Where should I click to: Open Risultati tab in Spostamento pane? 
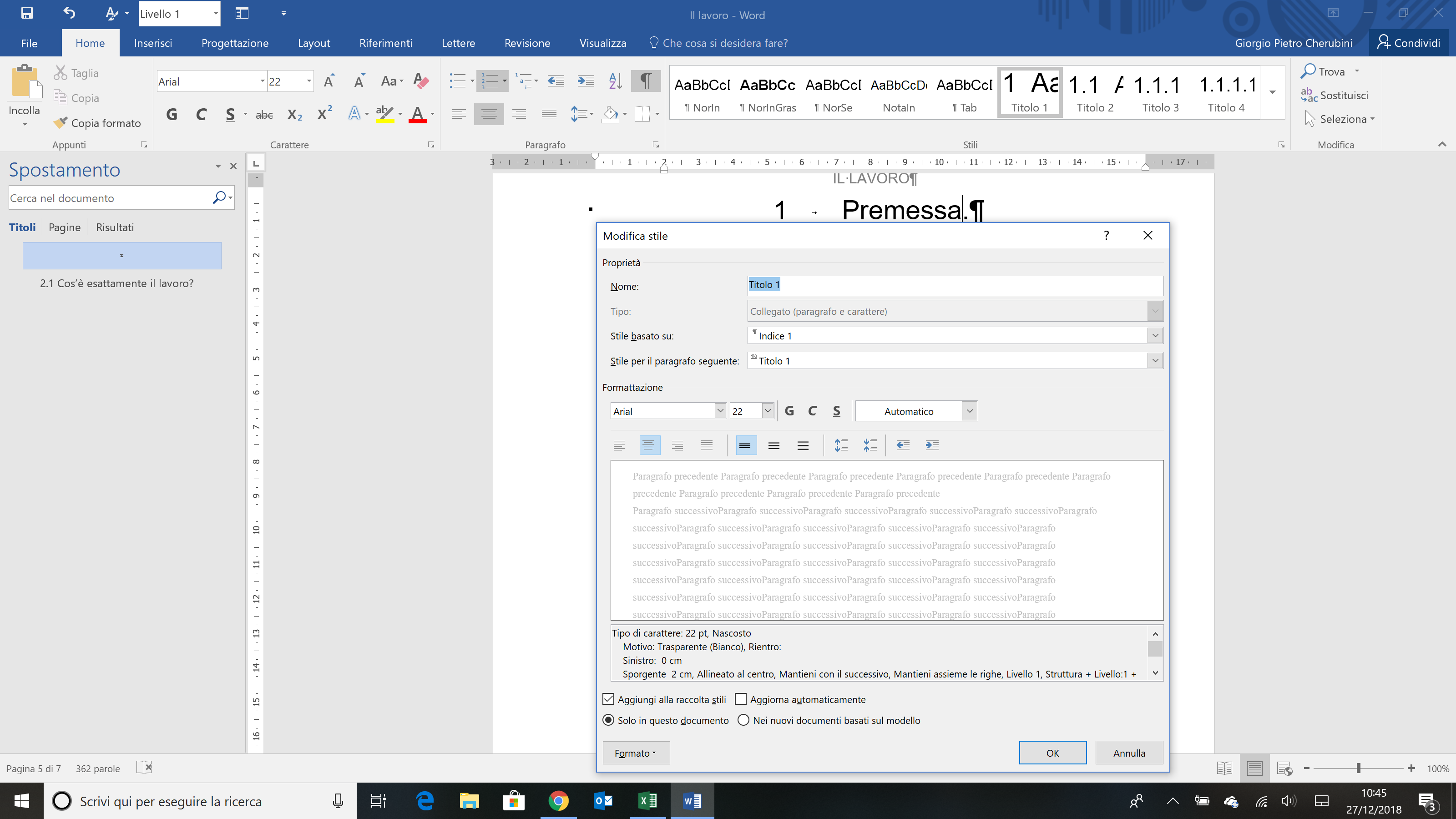pyautogui.click(x=115, y=227)
